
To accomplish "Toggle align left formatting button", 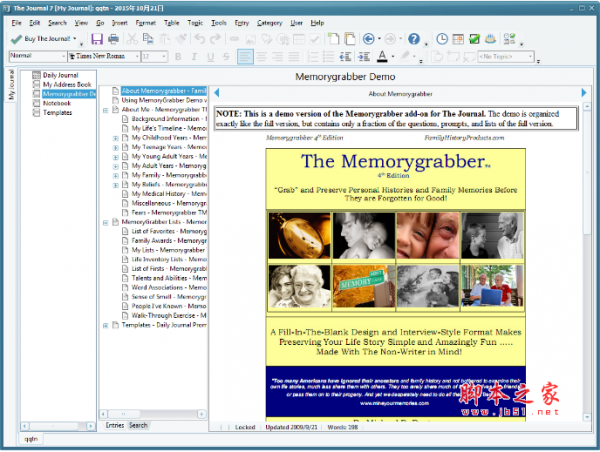I will point(246,57).
